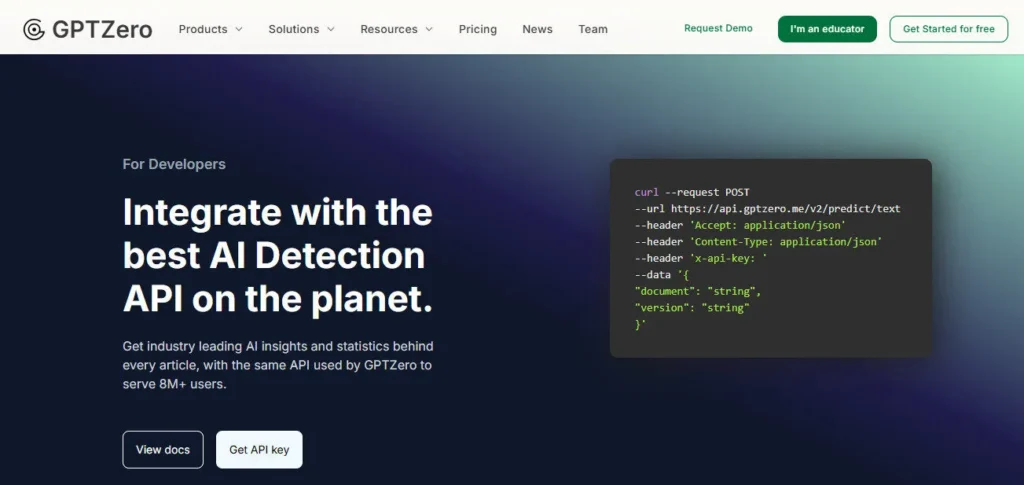The height and width of the screenshot is (485, 1024).
Task: Expand the Products chevron arrow
Action: pyautogui.click(x=238, y=29)
